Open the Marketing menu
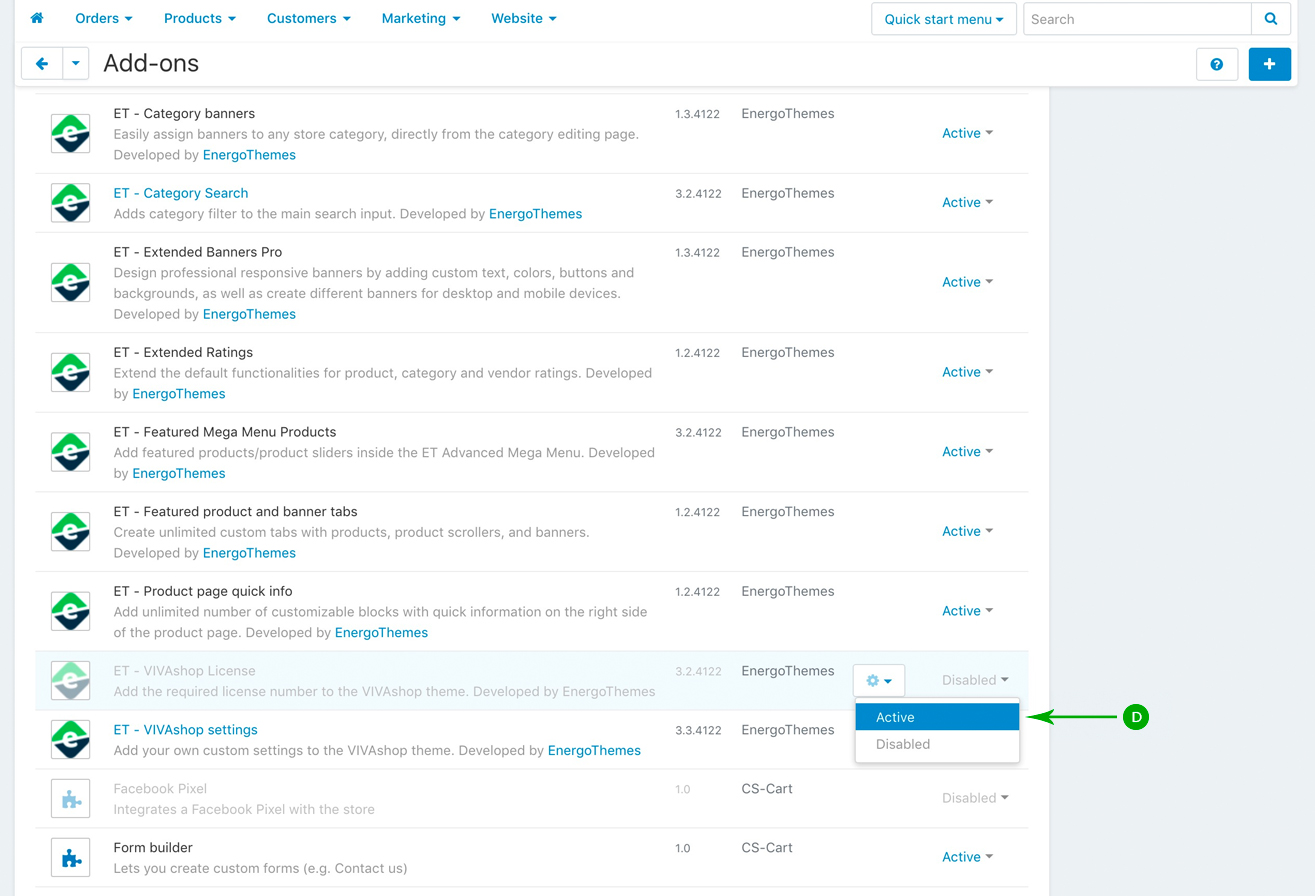Image resolution: width=1315 pixels, height=896 pixels. (421, 18)
